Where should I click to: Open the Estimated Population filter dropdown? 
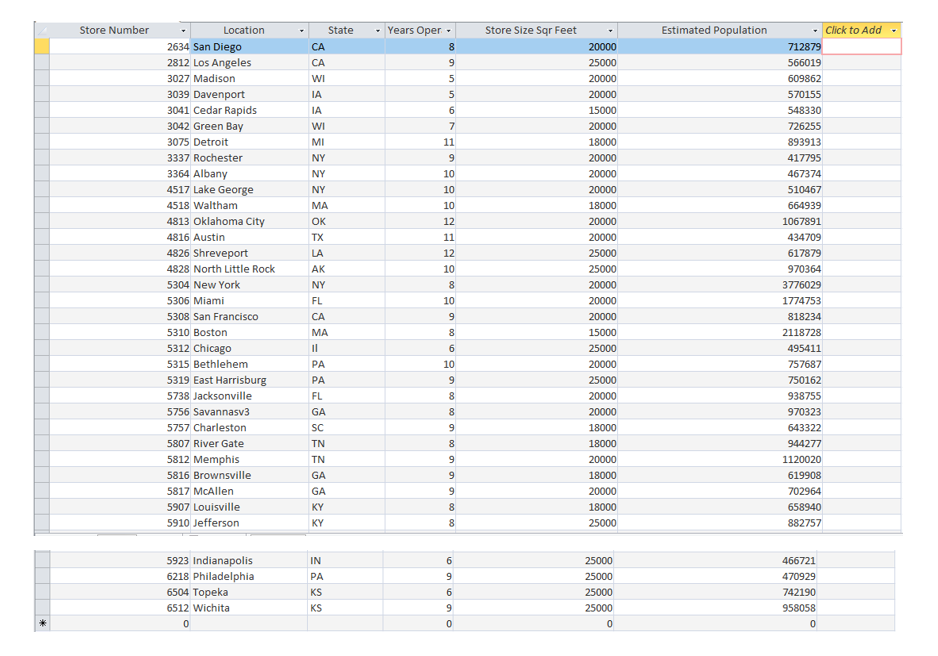(817, 30)
